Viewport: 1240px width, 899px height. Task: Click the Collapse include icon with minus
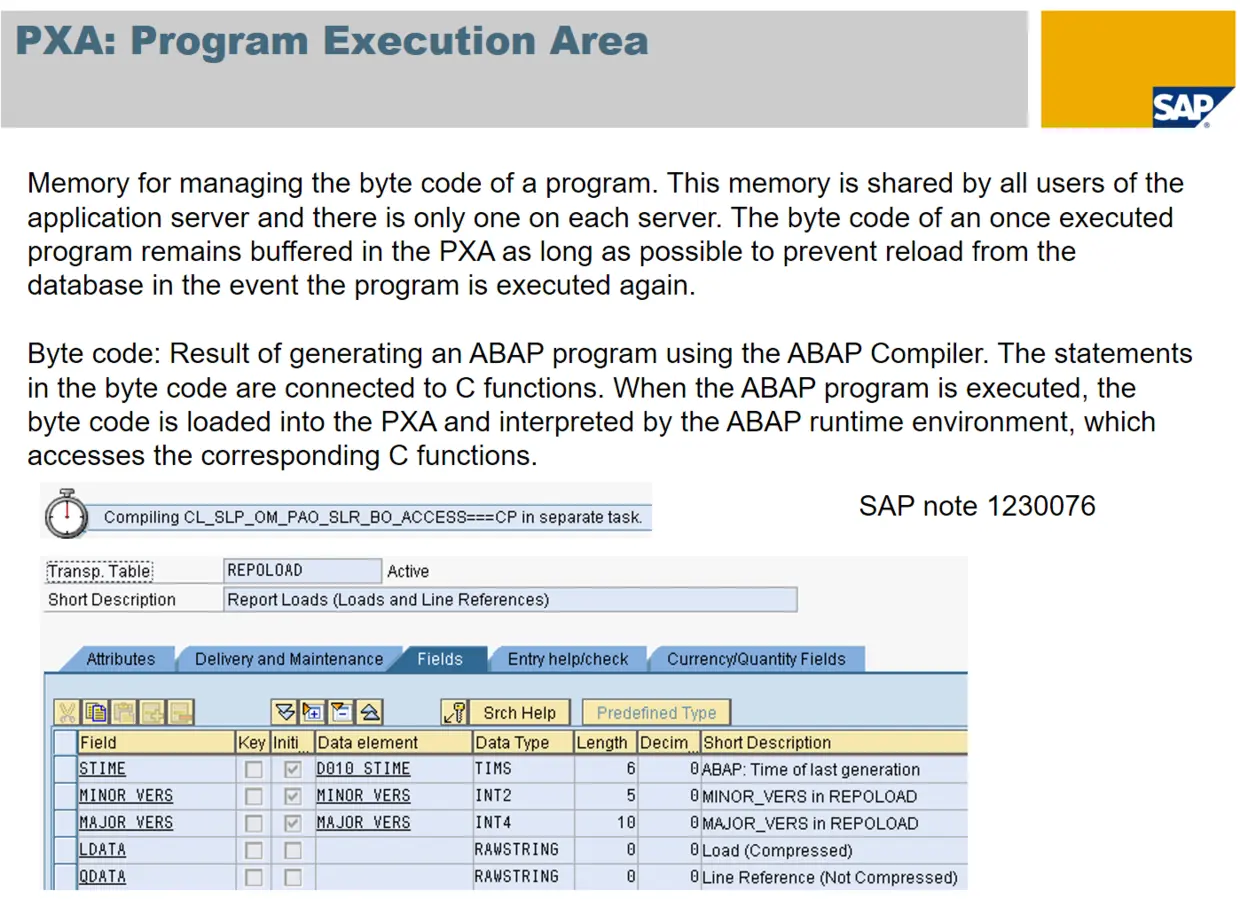341,712
